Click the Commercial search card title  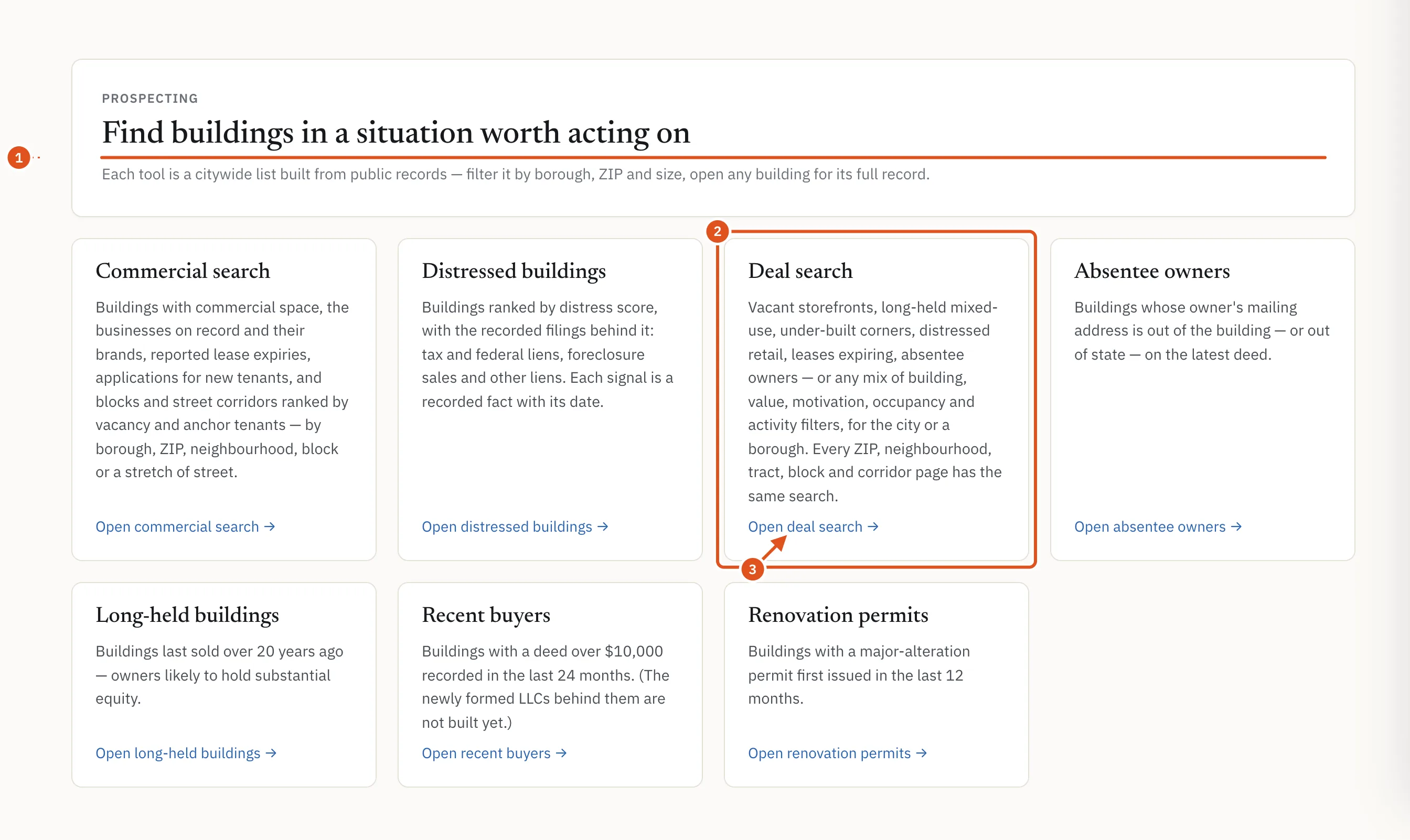183,271
